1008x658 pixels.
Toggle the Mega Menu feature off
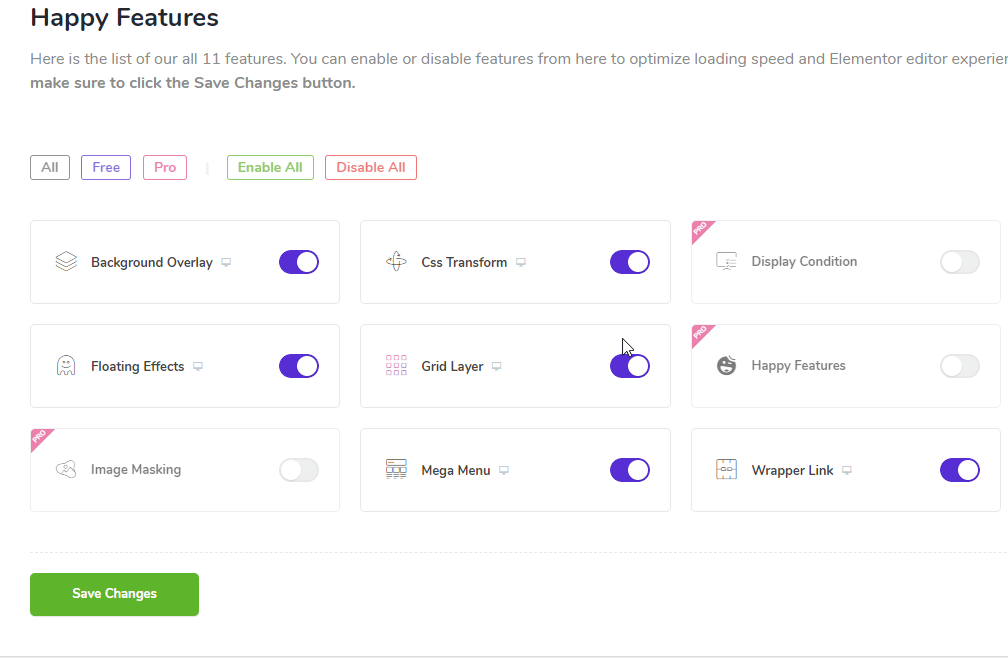tap(630, 470)
